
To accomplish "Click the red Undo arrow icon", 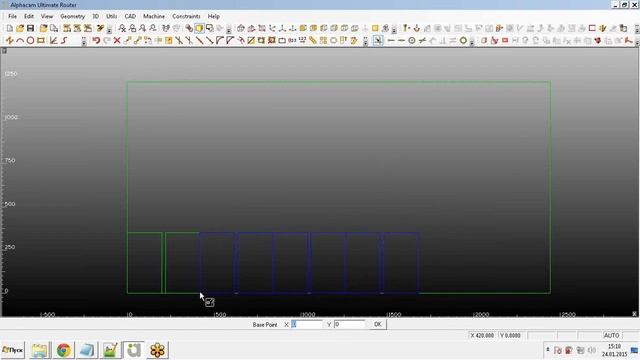I will pos(96,40).
